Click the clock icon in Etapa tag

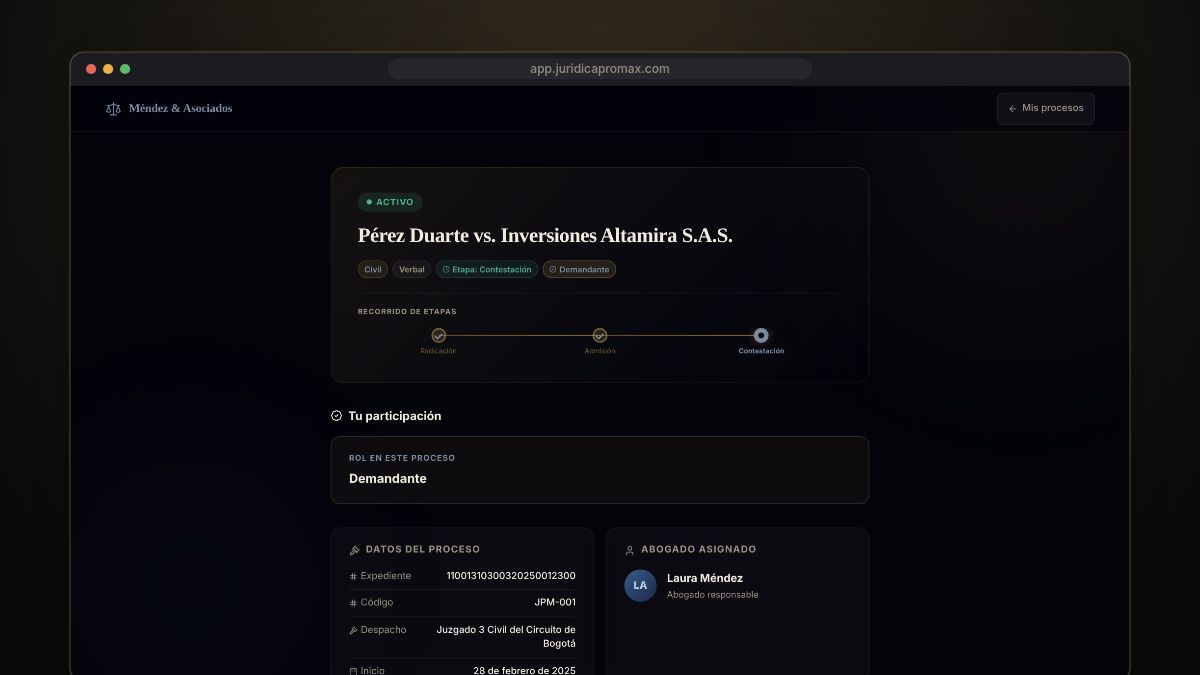446,270
